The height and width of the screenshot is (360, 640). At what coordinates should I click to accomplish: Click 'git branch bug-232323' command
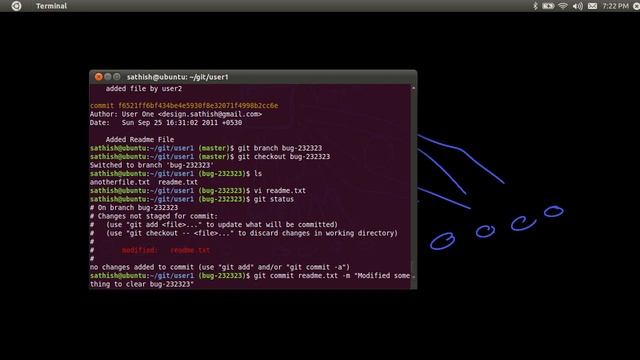(280, 148)
